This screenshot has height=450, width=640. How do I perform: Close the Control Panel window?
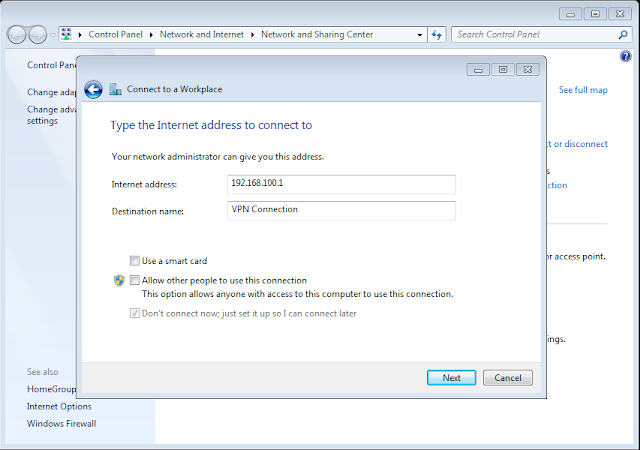point(620,14)
